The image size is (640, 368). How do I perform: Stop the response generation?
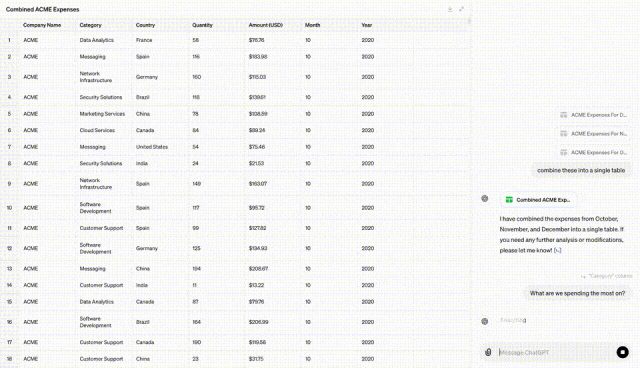point(622,352)
